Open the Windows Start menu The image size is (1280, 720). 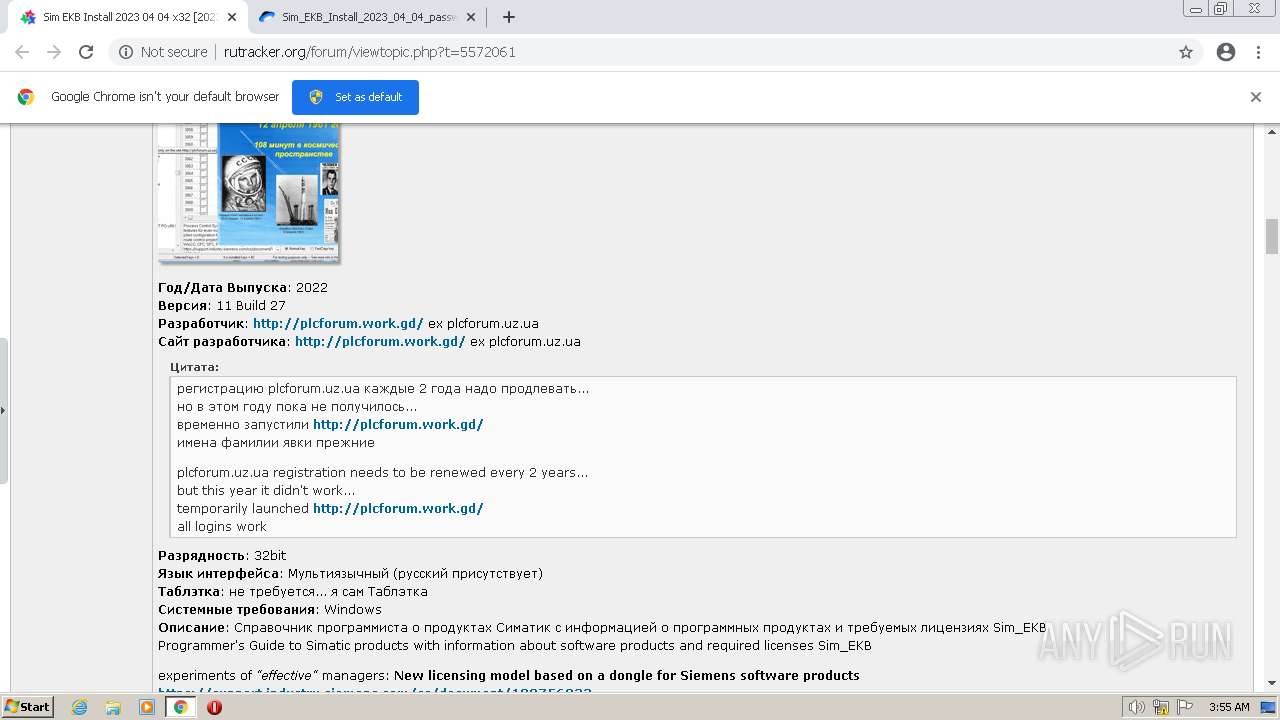tap(27, 706)
